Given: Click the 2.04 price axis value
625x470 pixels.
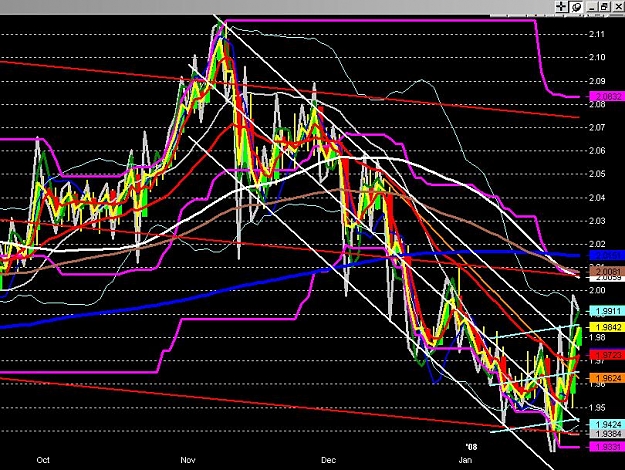Looking at the screenshot, I should click(597, 198).
